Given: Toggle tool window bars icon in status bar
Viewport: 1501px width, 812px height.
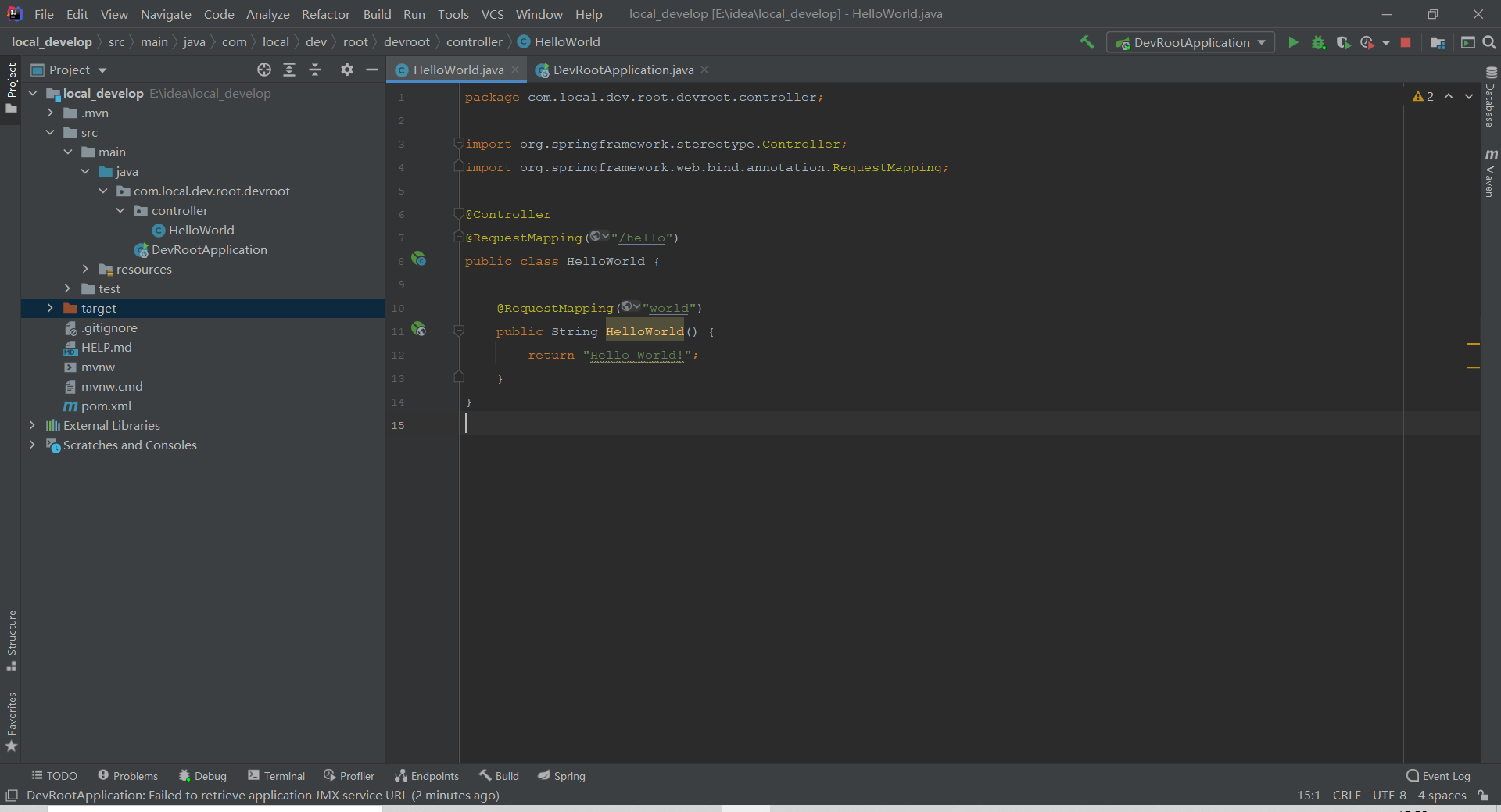Looking at the screenshot, I should point(11,796).
